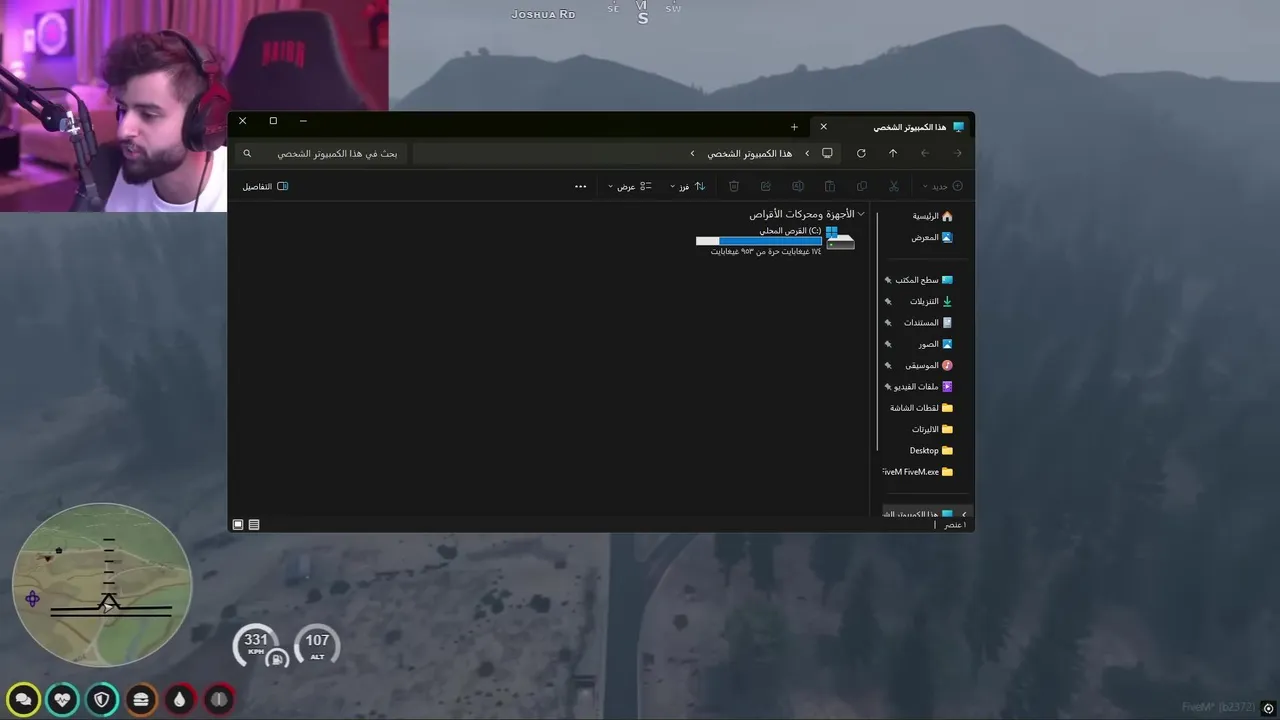Switch to large thumbnails view in status bar

point(238,524)
